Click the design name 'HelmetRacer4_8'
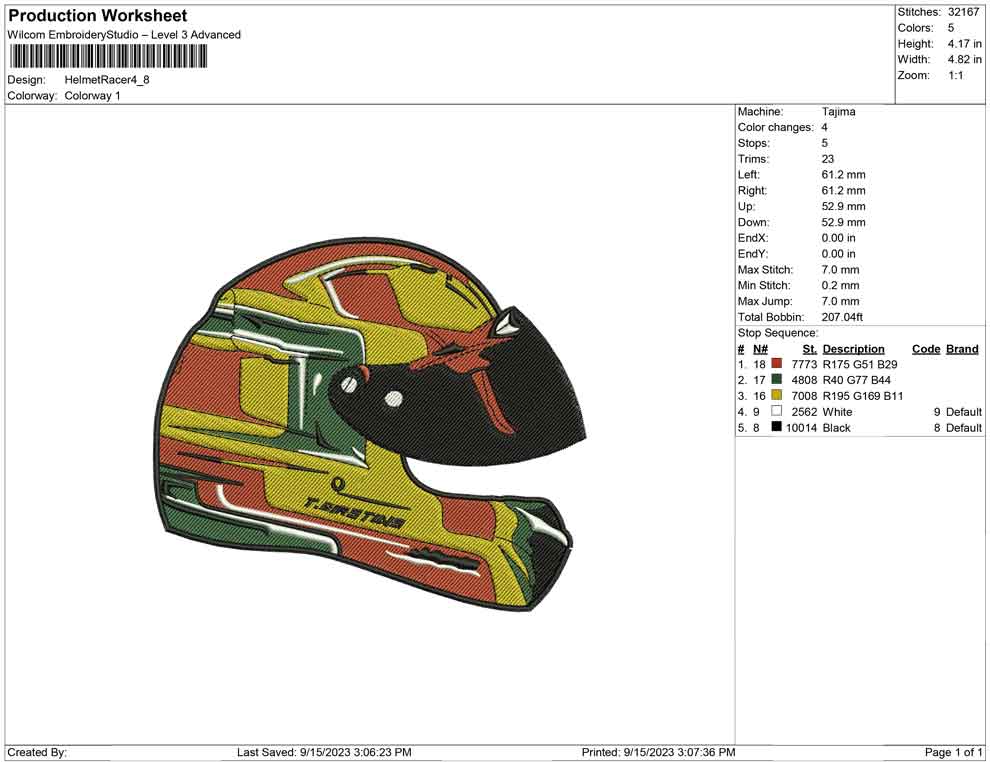 tap(107, 80)
